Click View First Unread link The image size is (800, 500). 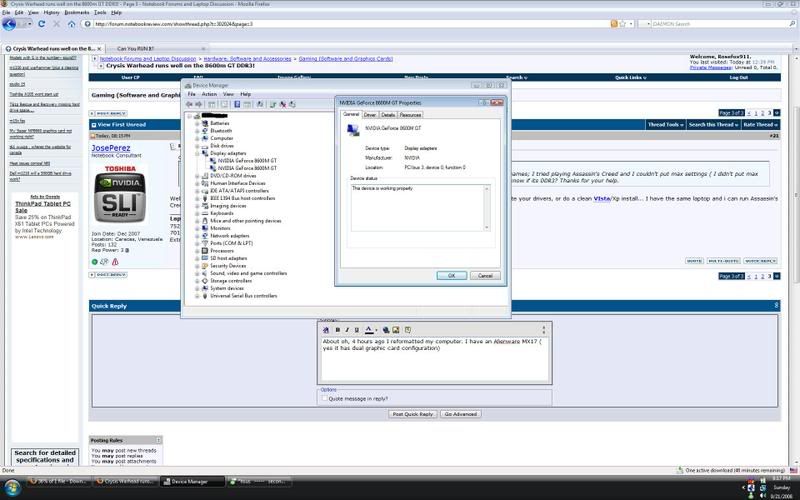point(121,124)
